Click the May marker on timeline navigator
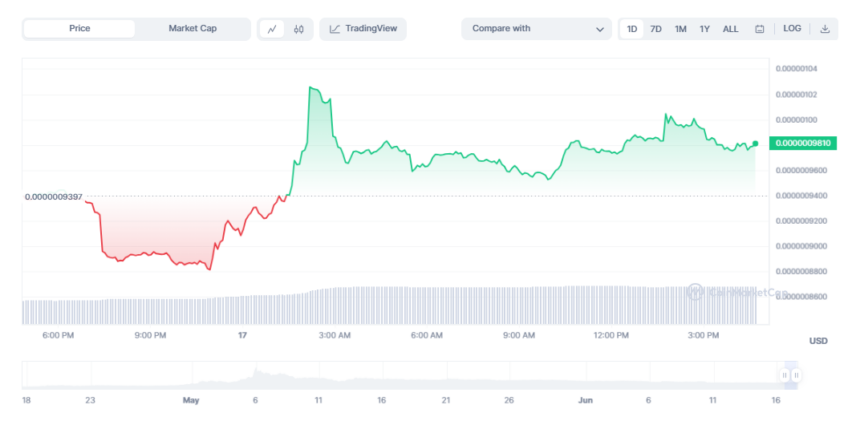The image size is (860, 425). [191, 400]
